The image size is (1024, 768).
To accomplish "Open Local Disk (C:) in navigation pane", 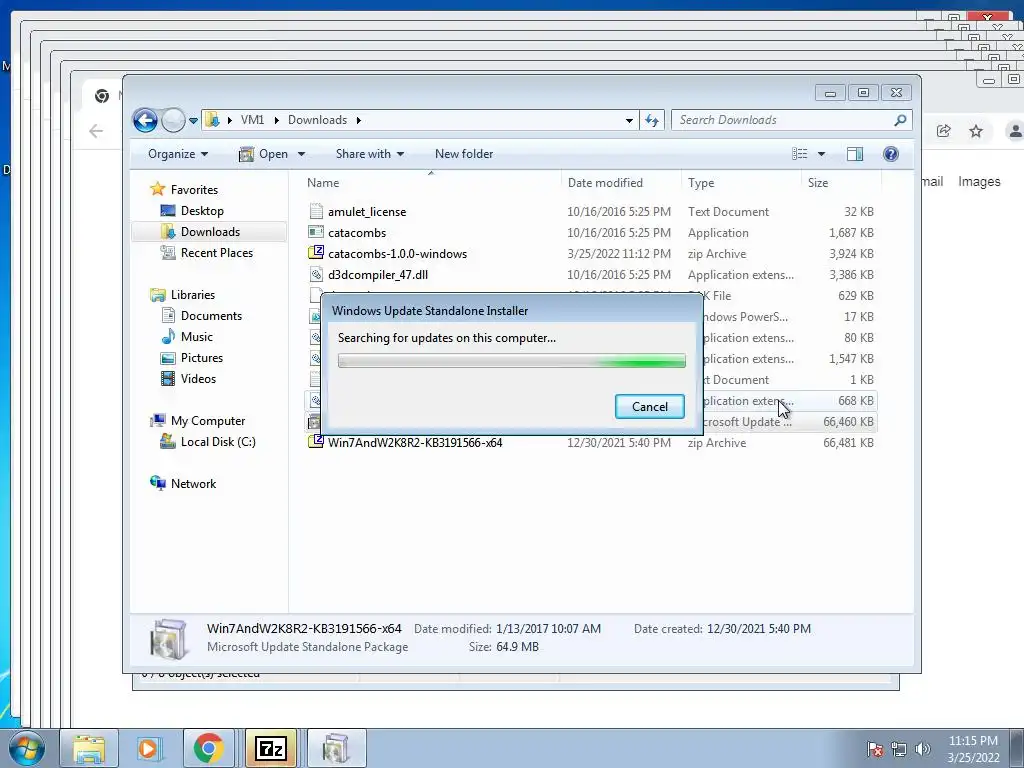I will [218, 442].
